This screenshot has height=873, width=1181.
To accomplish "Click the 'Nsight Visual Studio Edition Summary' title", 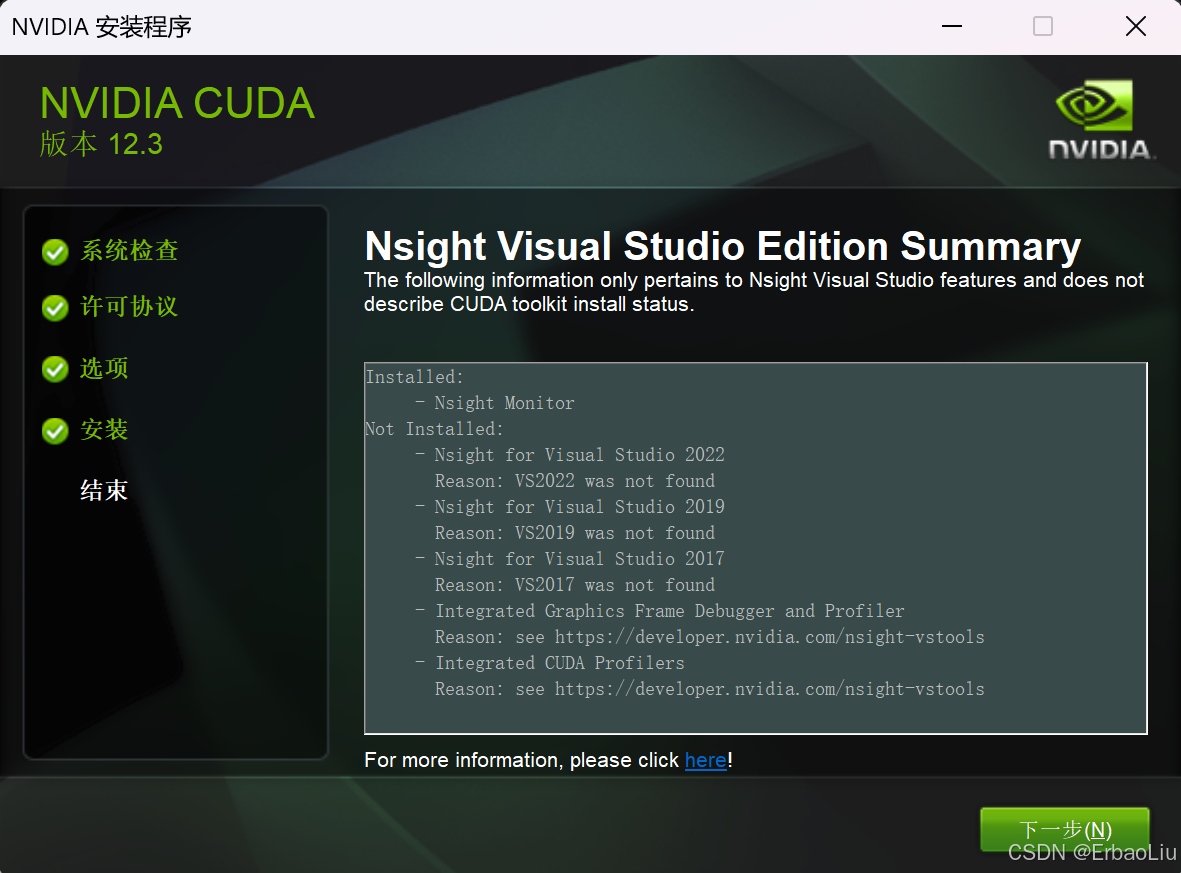I will click(x=722, y=246).
